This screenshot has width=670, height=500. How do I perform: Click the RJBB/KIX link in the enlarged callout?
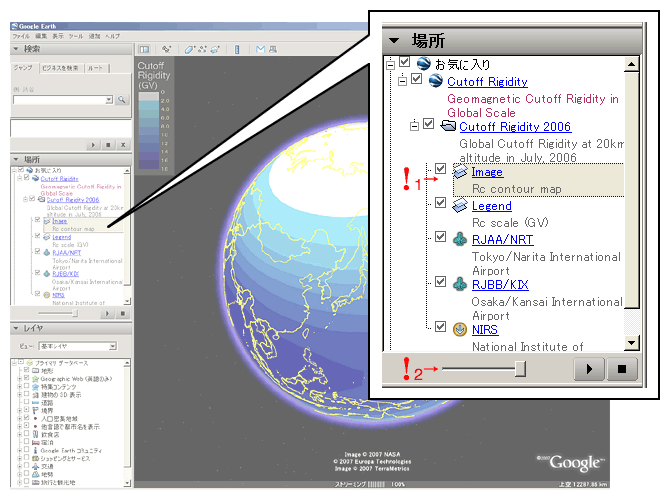pos(500,285)
